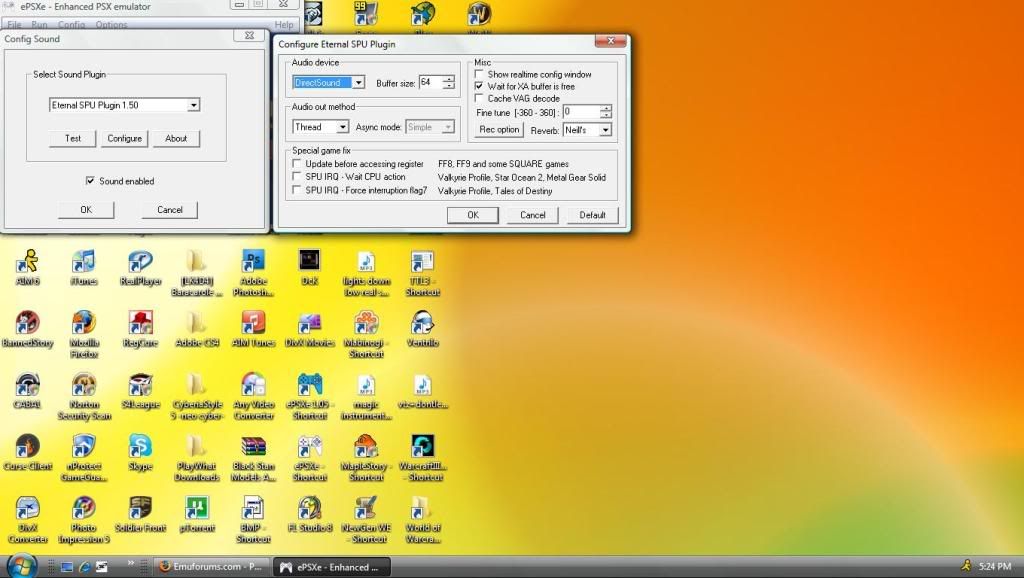The height and width of the screenshot is (578, 1024).
Task: Select the Photo Impression 5 icon
Action: 84,519
